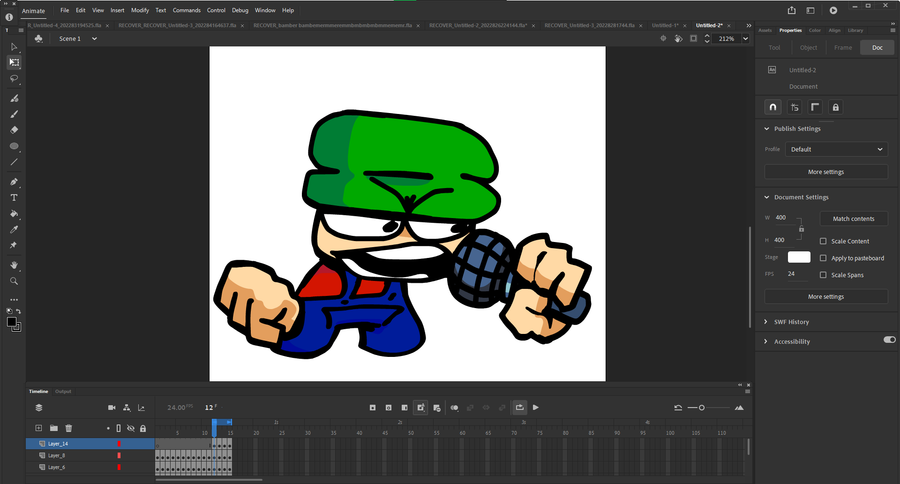900x484 pixels.
Task: Open the layer depth graph icon
Action: [x=141, y=408]
